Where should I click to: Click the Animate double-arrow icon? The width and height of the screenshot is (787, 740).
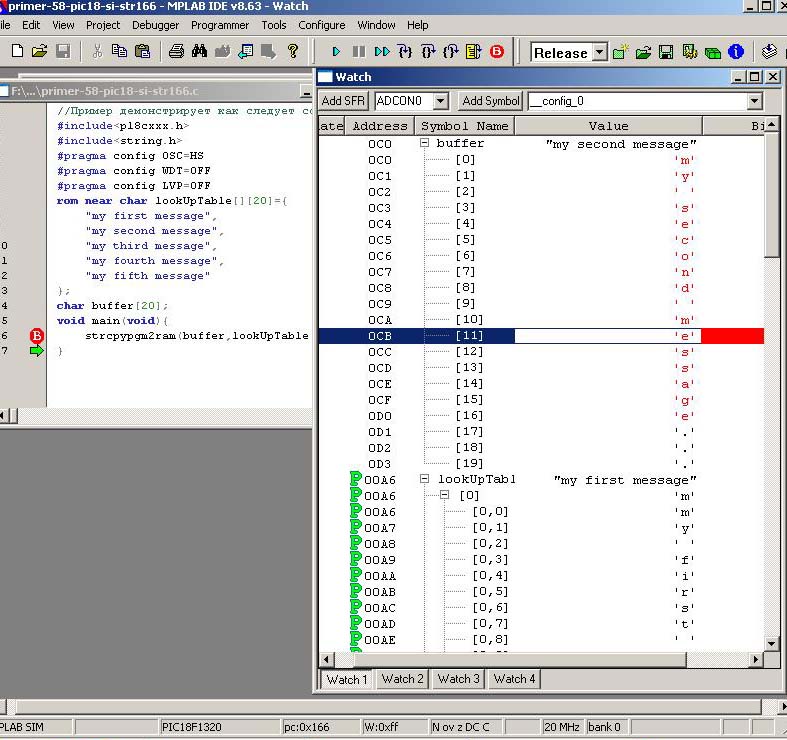click(x=382, y=51)
